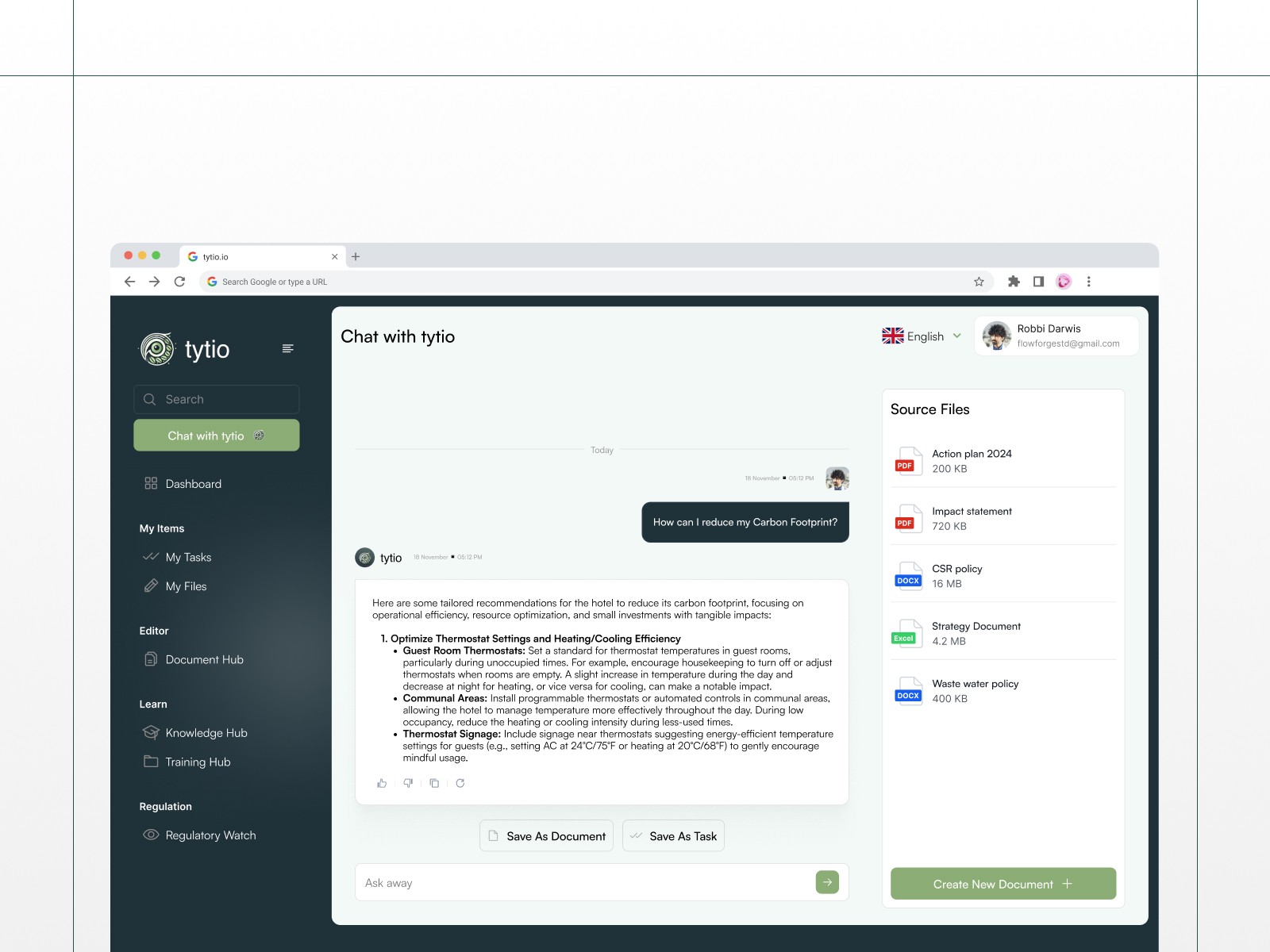This screenshot has height=952, width=1270.
Task: Click Robbi Darwis avatar in header
Action: click(997, 336)
